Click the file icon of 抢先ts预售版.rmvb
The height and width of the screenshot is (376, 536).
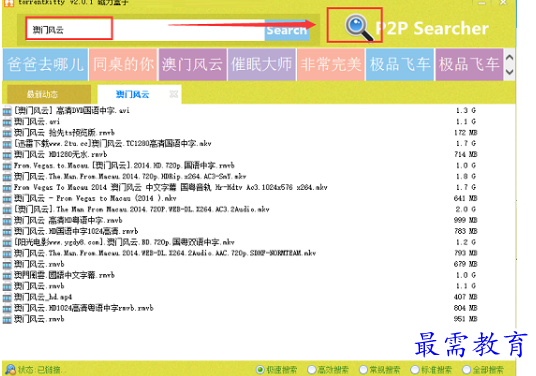pyautogui.click(x=7, y=133)
